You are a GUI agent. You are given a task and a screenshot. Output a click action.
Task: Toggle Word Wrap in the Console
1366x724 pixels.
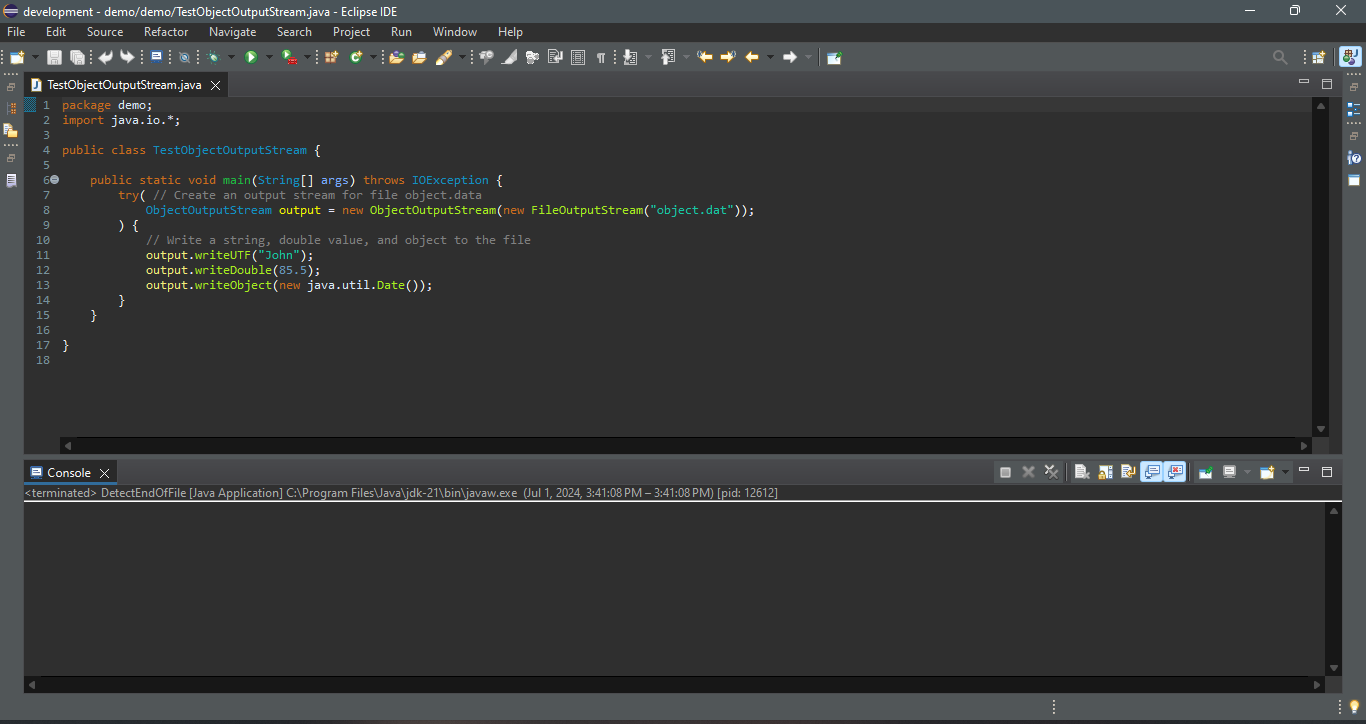(1128, 472)
